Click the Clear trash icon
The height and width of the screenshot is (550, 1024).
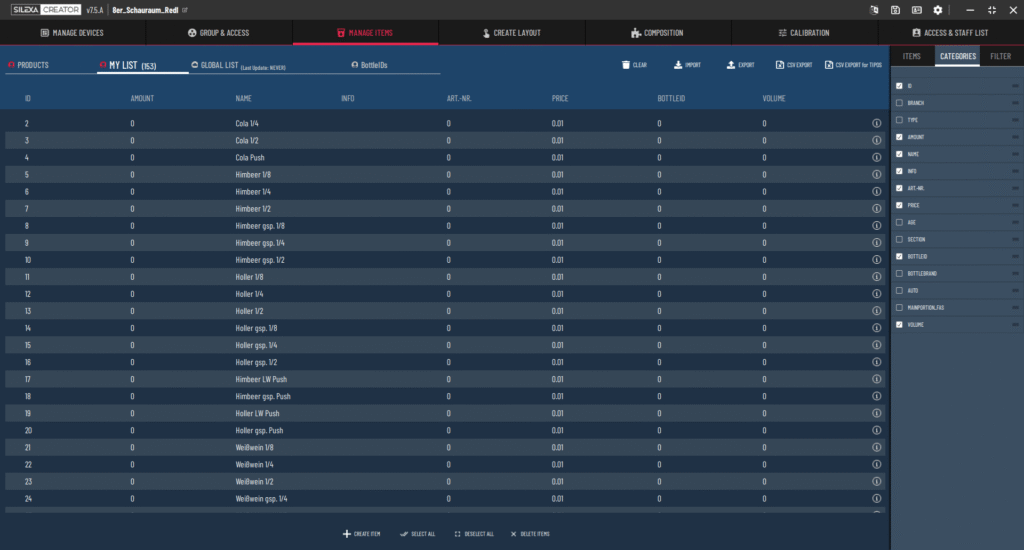(626, 65)
